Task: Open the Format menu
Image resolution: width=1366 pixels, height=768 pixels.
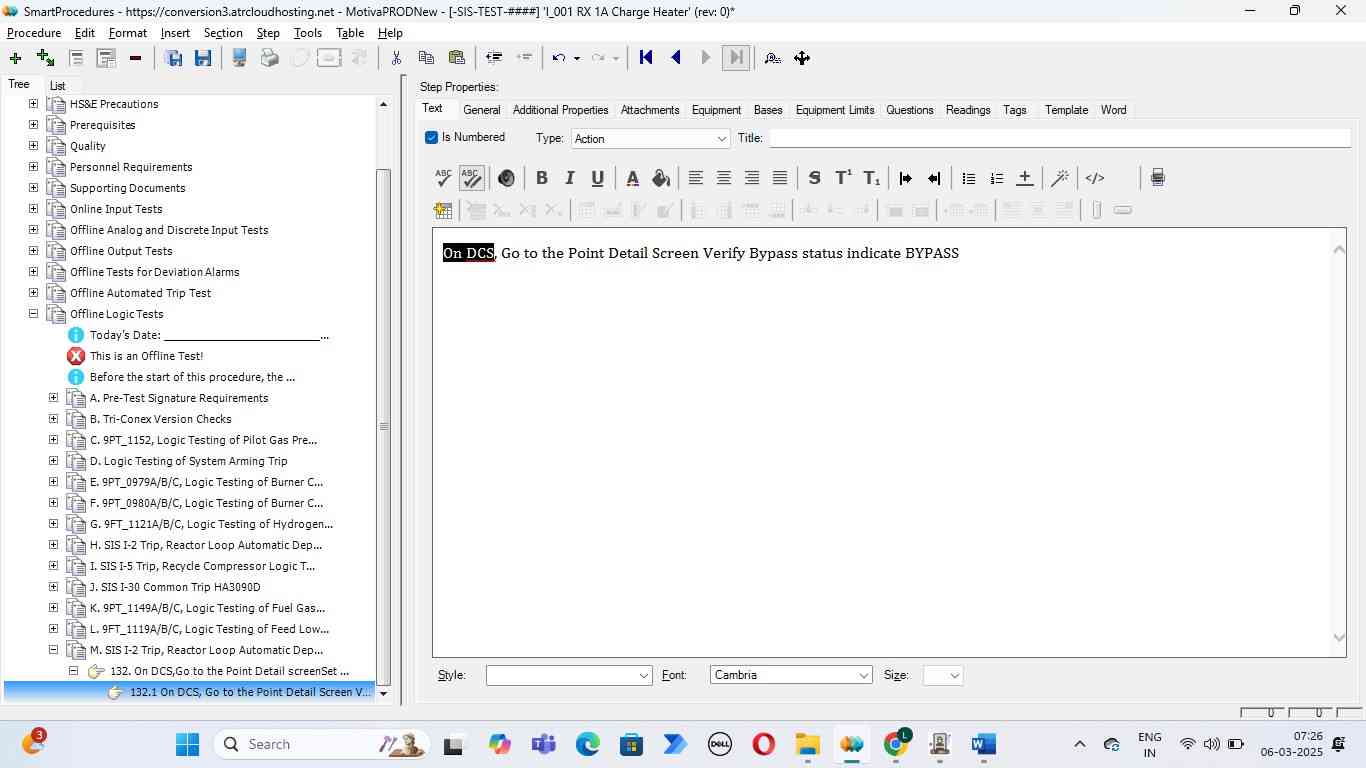Action: pyautogui.click(x=128, y=33)
